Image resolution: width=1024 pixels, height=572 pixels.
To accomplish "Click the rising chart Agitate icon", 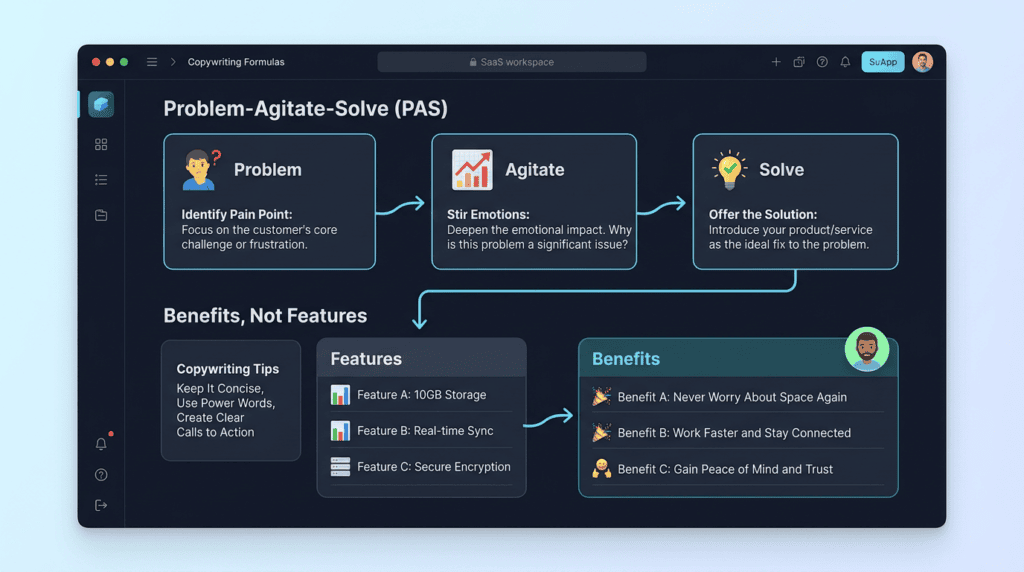I will coord(472,170).
